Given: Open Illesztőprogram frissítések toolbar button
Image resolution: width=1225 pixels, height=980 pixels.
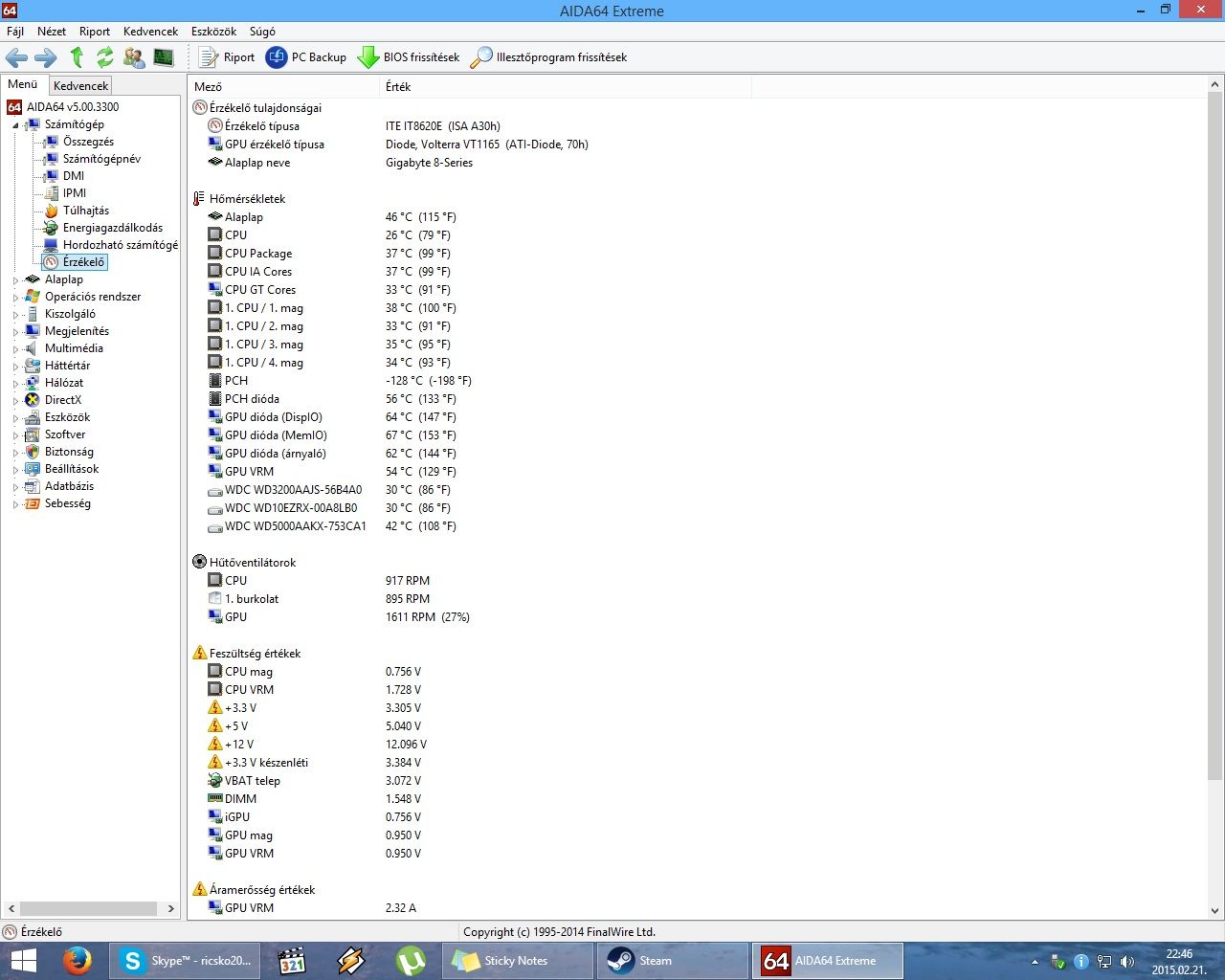Looking at the screenshot, I should (x=548, y=57).
